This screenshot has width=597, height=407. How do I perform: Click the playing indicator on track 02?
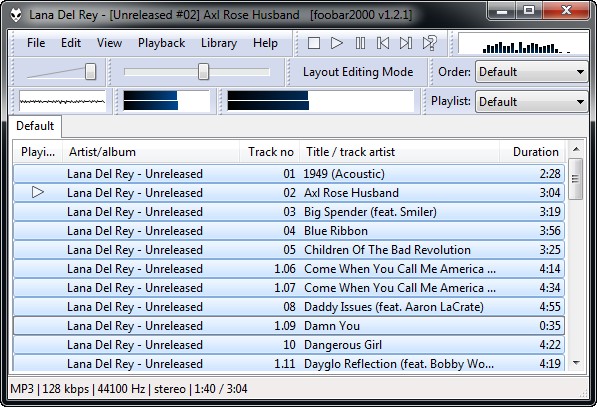[x=38, y=193]
